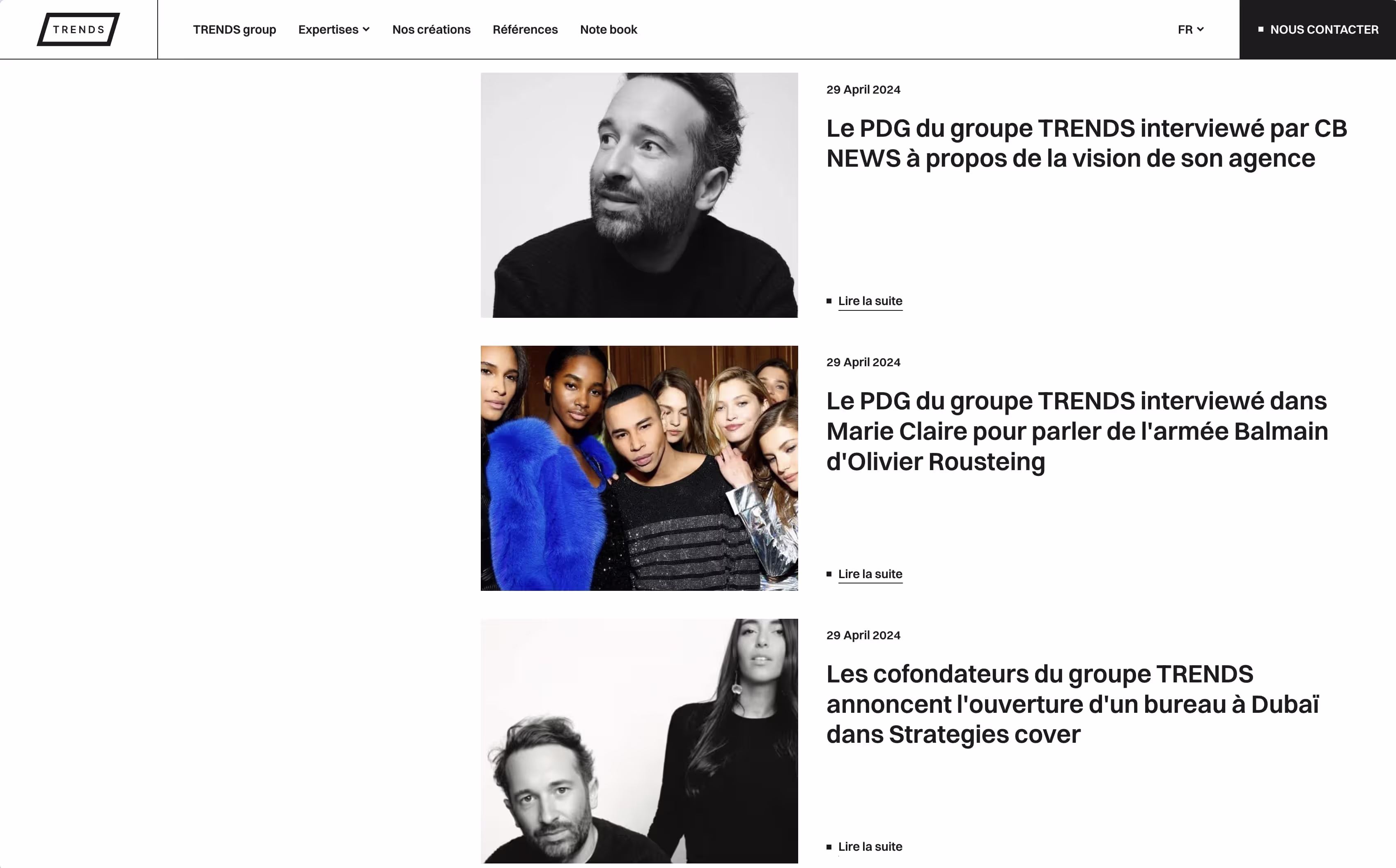
Task: Go to Nos créations page
Action: click(431, 29)
